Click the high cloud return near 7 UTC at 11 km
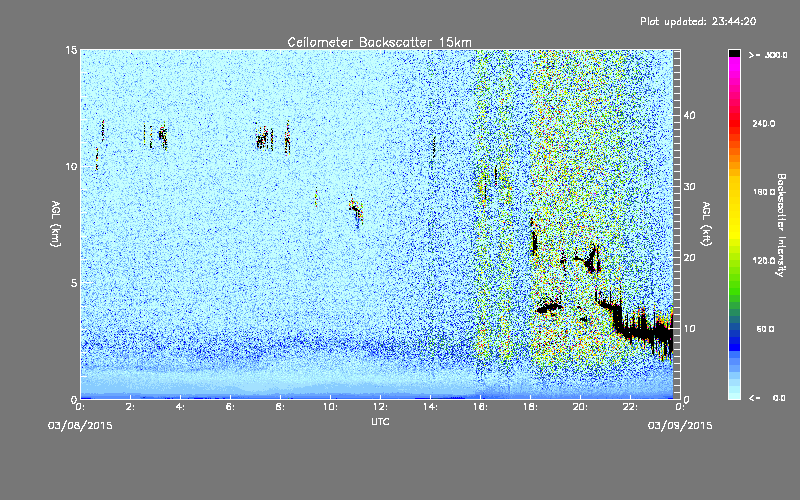This screenshot has width=800, height=500. (x=263, y=138)
